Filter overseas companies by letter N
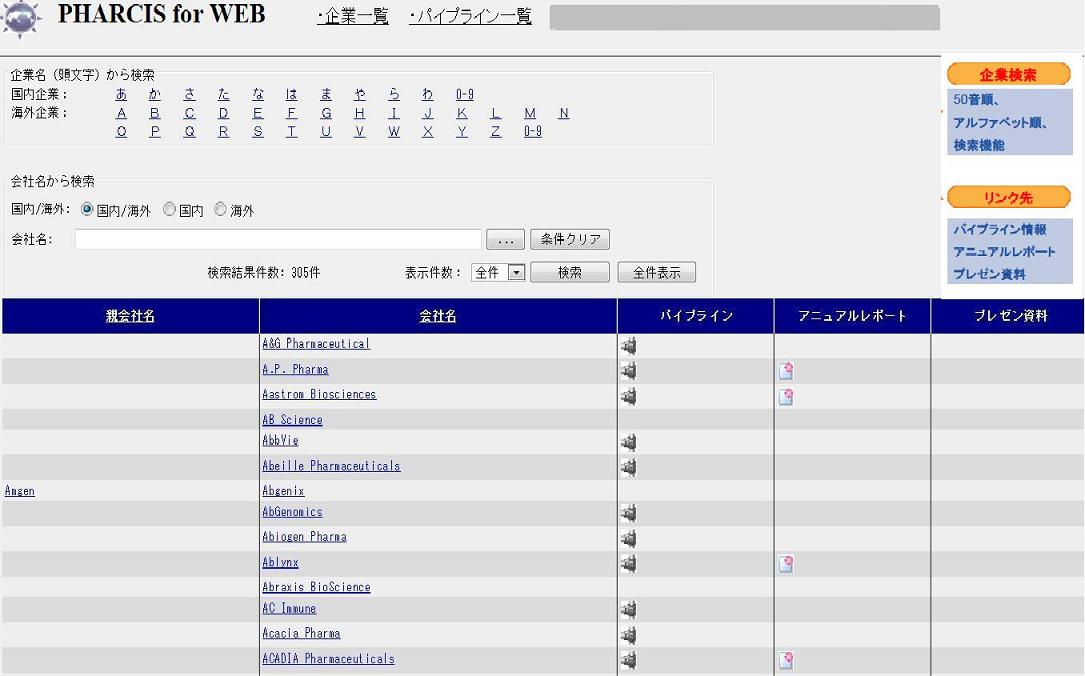The height and width of the screenshot is (676, 1085). (564, 113)
